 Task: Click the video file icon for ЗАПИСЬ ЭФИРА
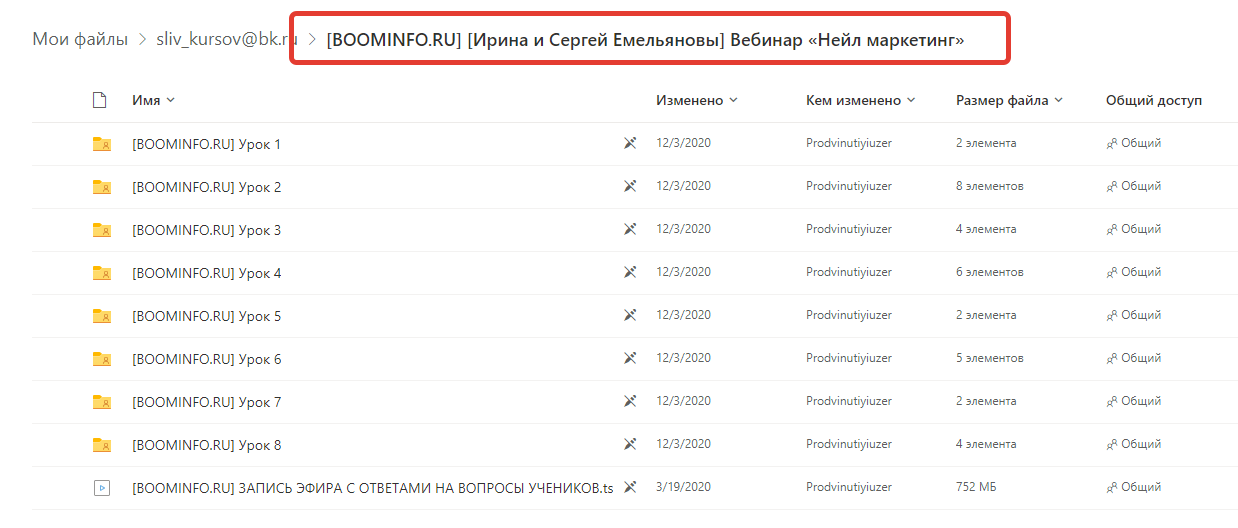(101, 488)
